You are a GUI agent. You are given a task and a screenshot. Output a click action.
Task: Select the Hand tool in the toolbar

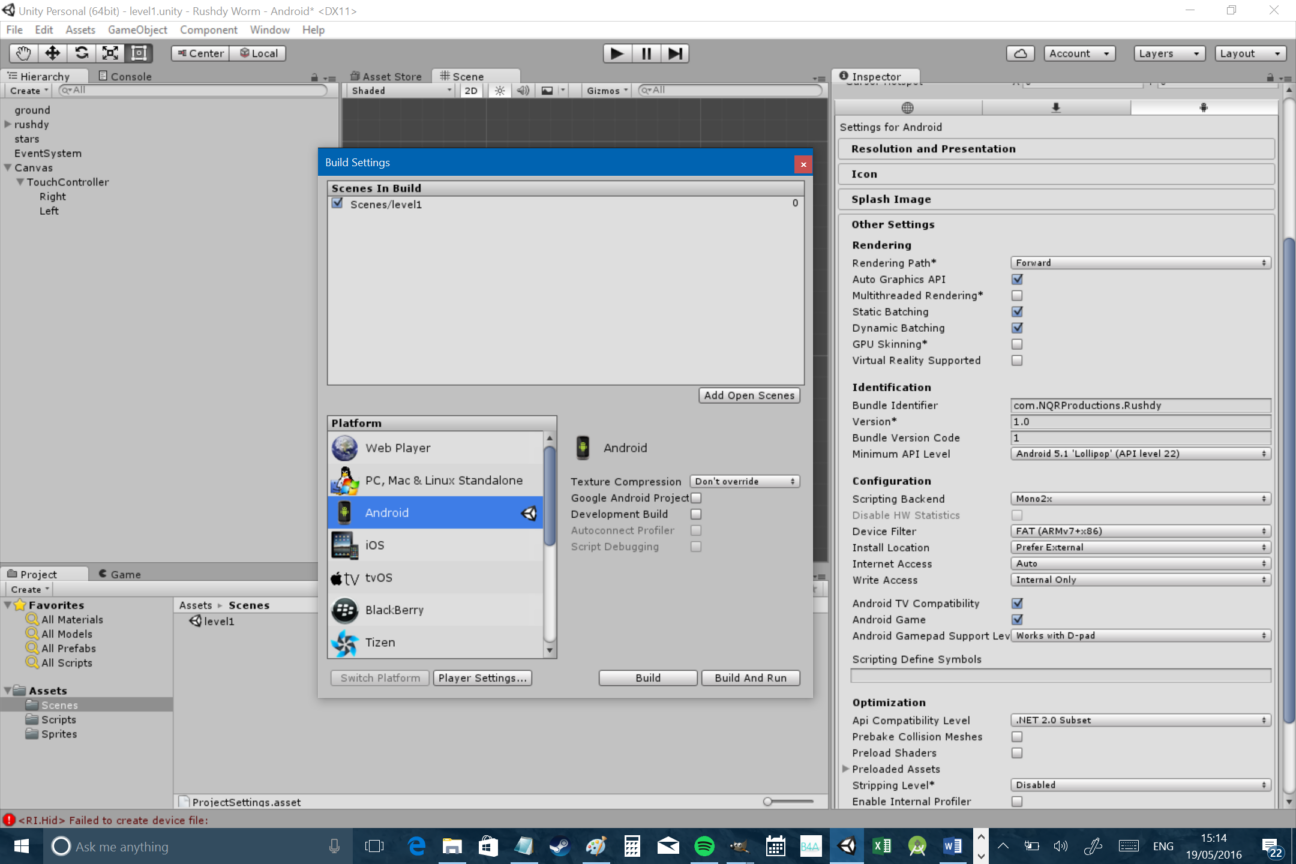coord(22,53)
